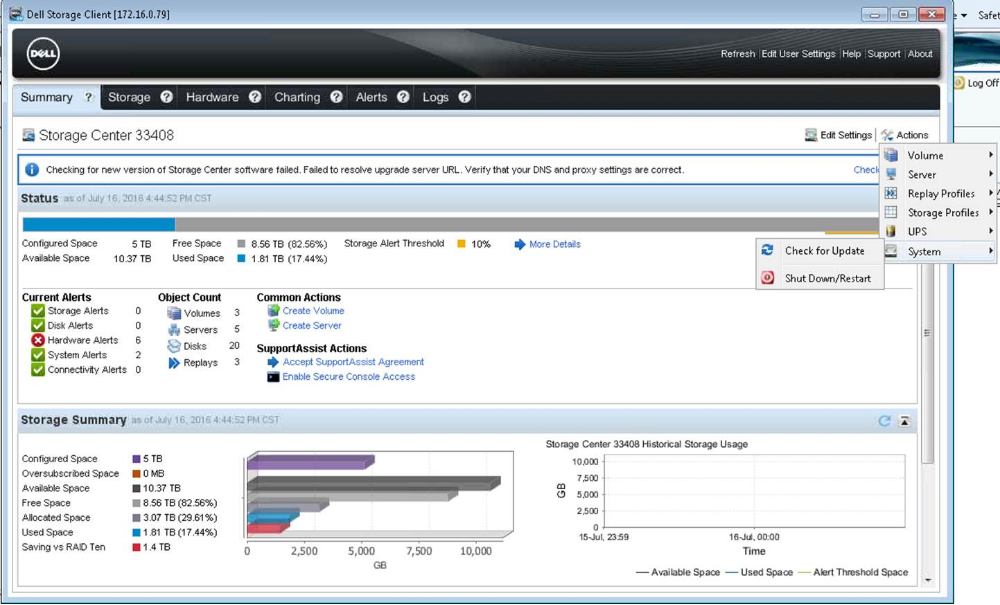The image size is (1000, 605).
Task: Open the System submenu in Actions
Action: tap(939, 251)
